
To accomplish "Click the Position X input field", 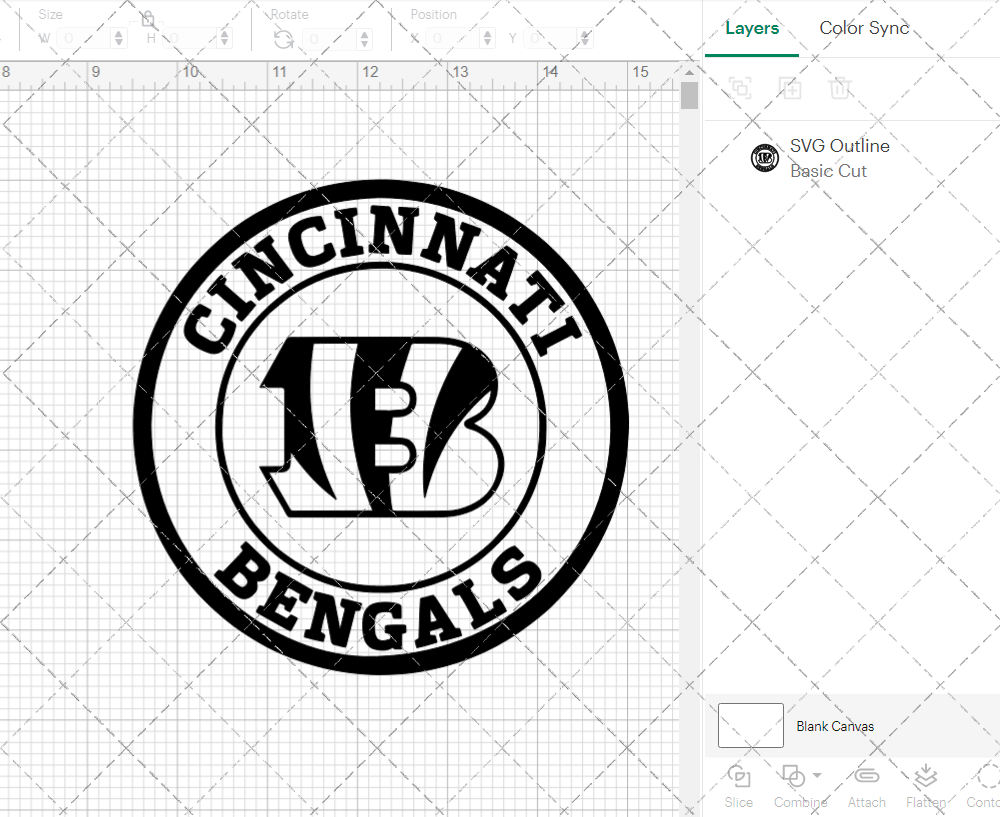I will tap(453, 38).
